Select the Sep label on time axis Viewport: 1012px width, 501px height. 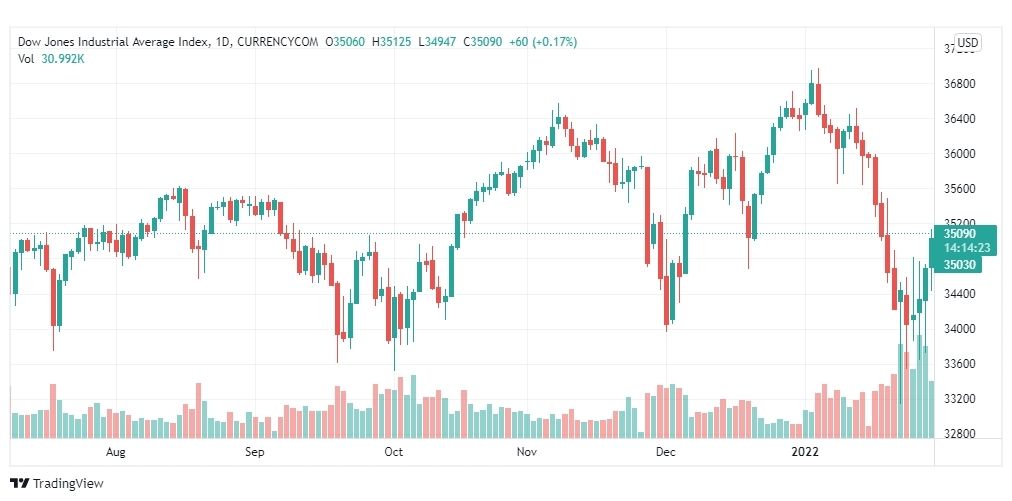pyautogui.click(x=254, y=452)
